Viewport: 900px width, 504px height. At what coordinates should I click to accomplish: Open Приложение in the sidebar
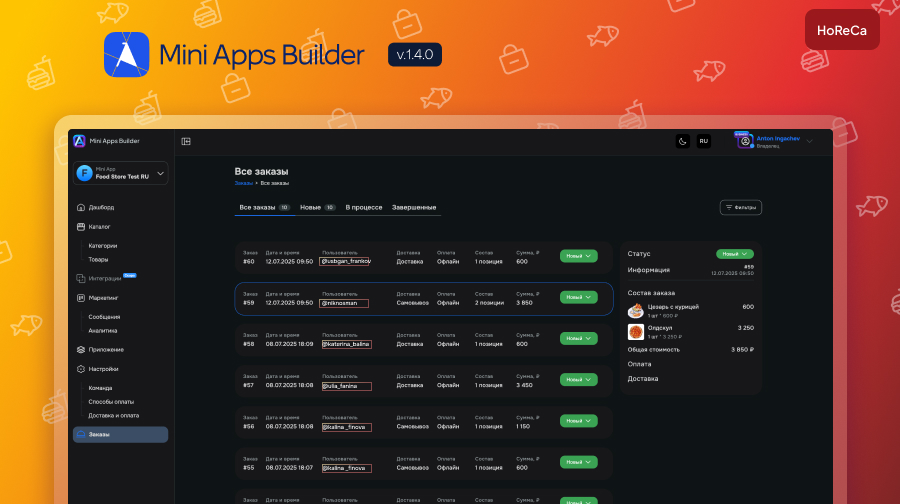pos(106,349)
